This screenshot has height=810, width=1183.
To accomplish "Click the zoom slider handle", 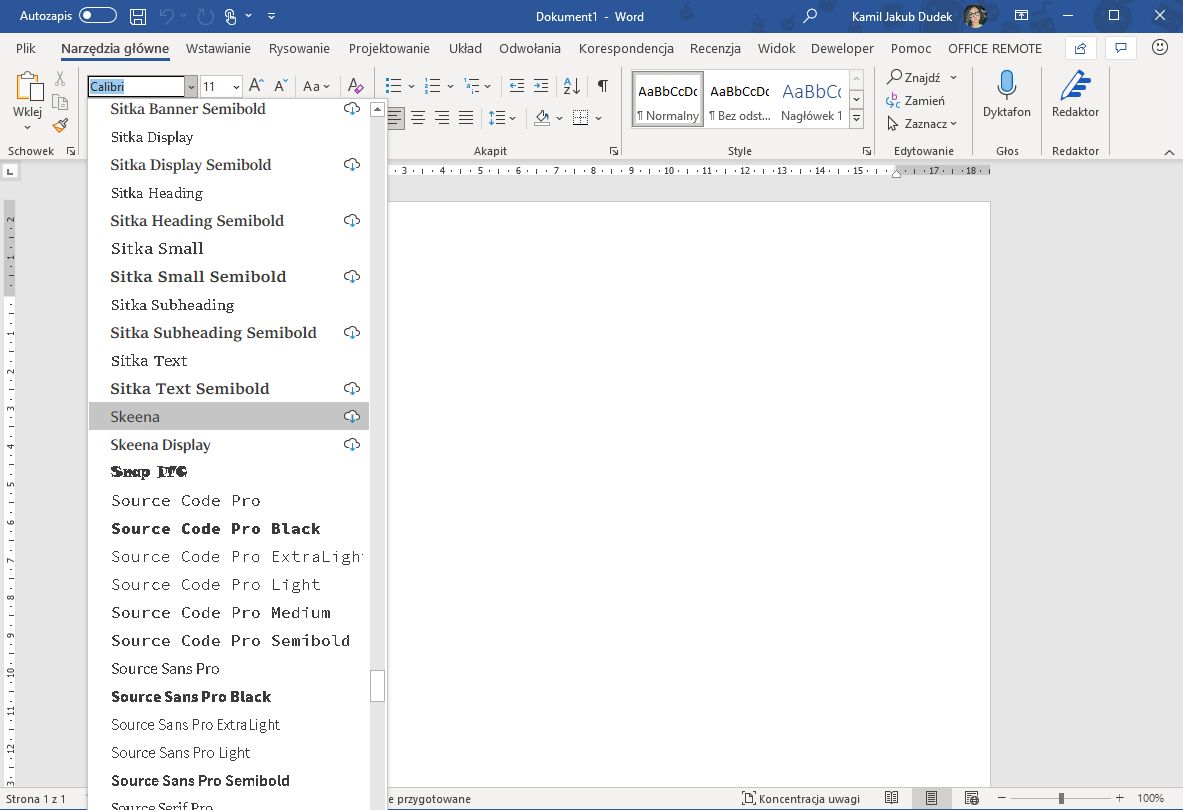I will pyautogui.click(x=1061, y=798).
